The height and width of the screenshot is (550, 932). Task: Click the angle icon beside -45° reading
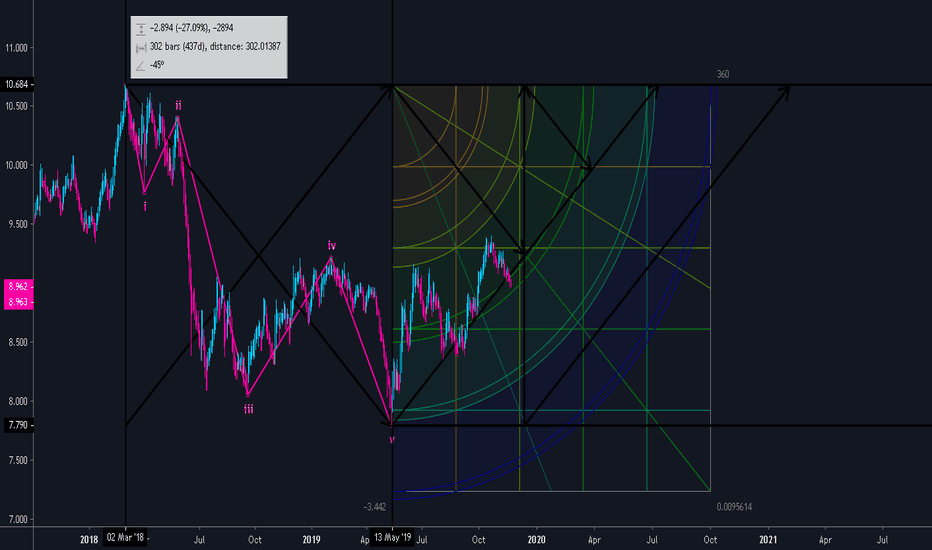140,66
